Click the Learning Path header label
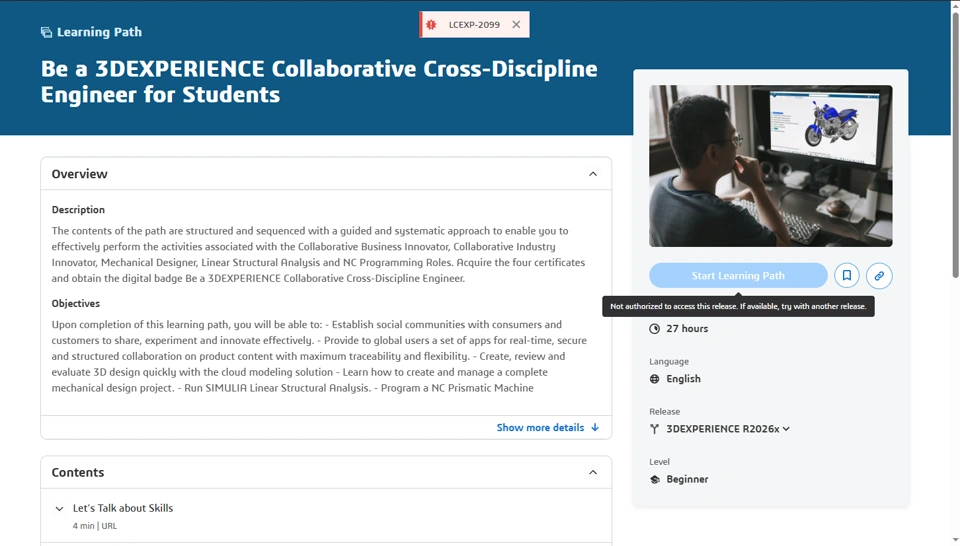This screenshot has height=546, width=960. click(x=99, y=32)
